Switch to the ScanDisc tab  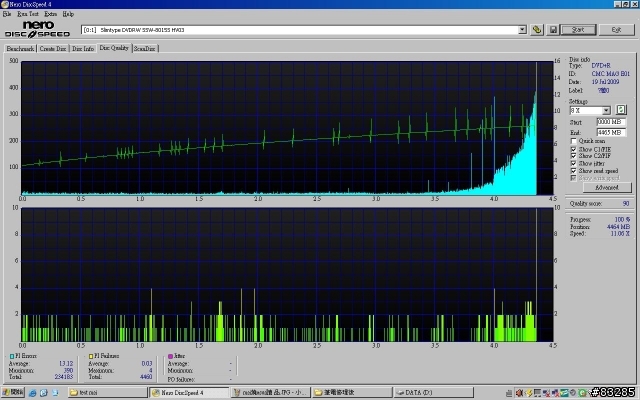(145, 49)
